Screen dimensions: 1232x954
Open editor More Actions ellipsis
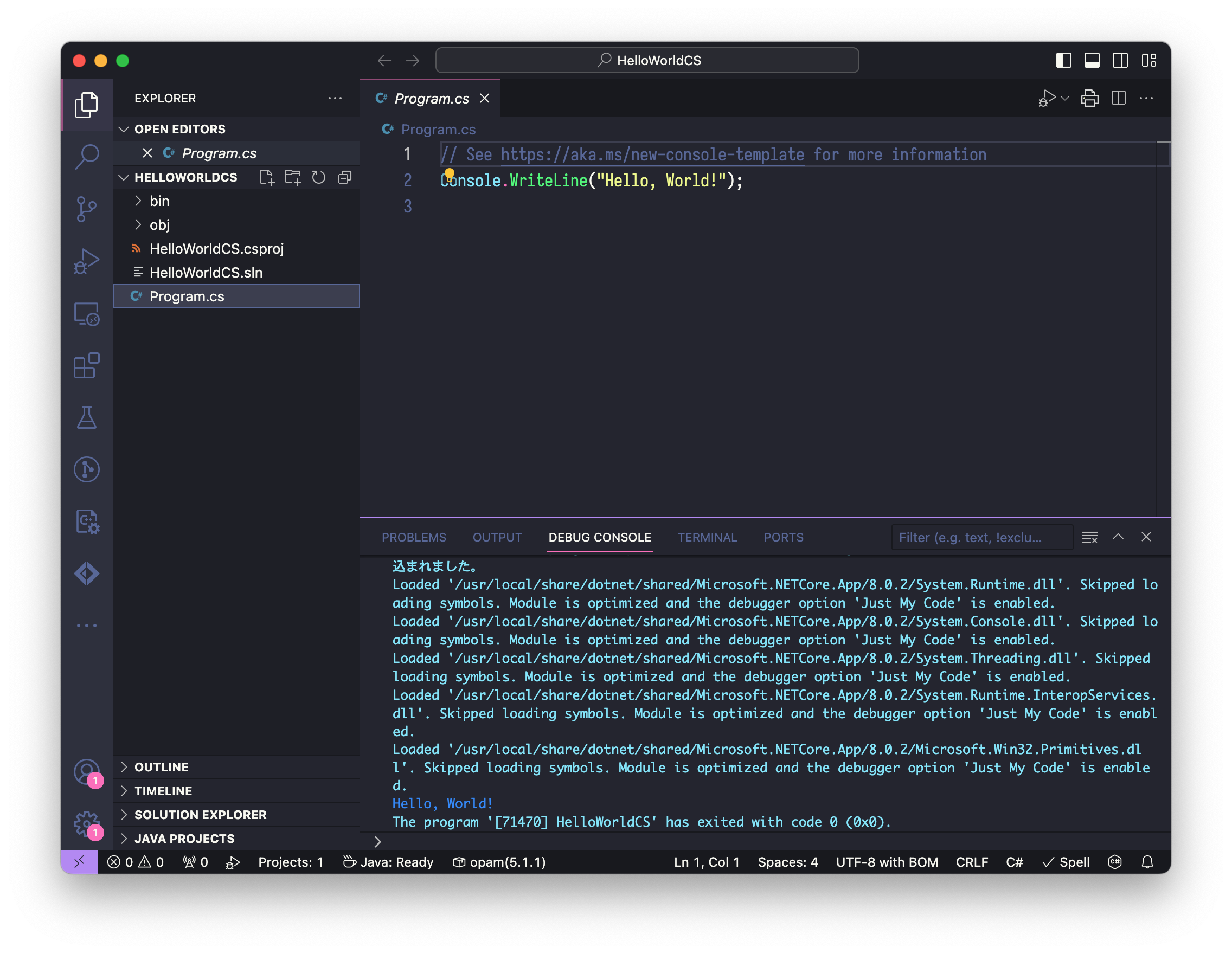click(1146, 98)
